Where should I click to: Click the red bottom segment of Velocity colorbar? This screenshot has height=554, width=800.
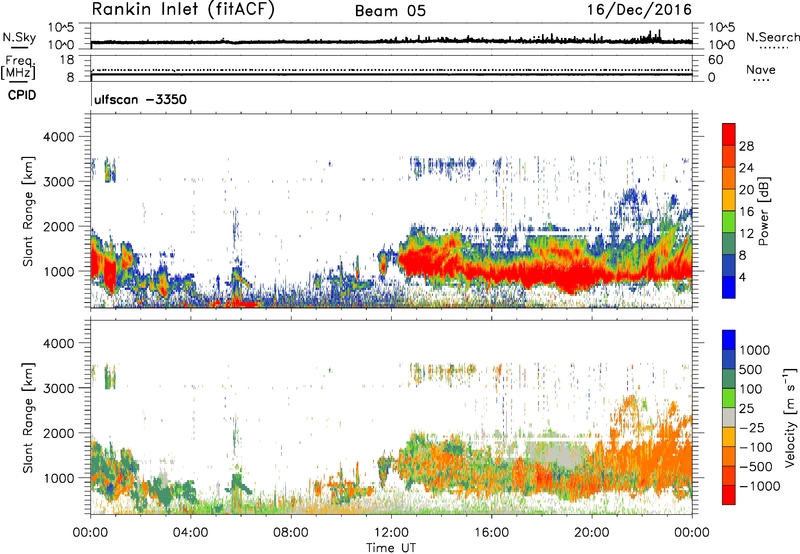(x=729, y=495)
